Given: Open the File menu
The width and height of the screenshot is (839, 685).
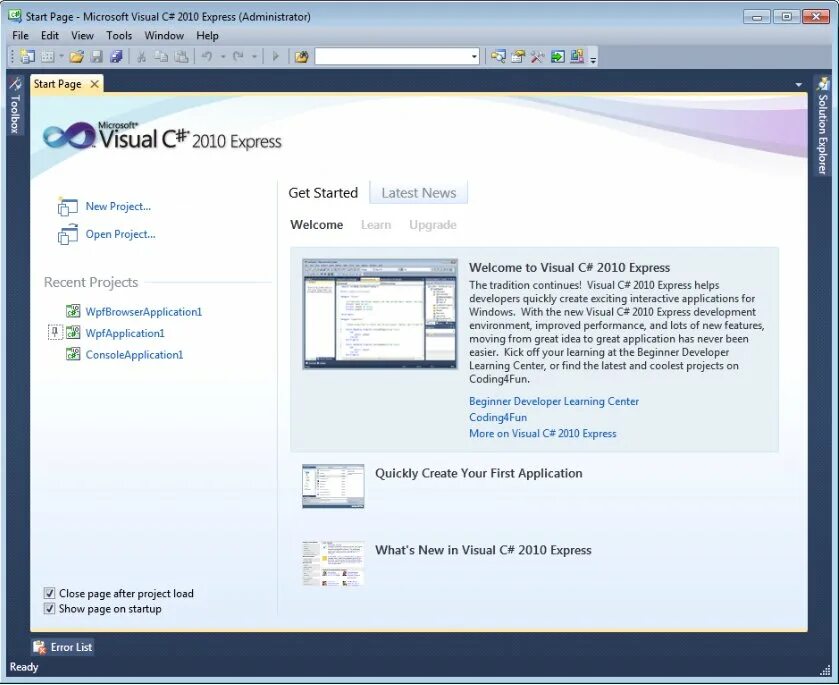Looking at the screenshot, I should 20,36.
